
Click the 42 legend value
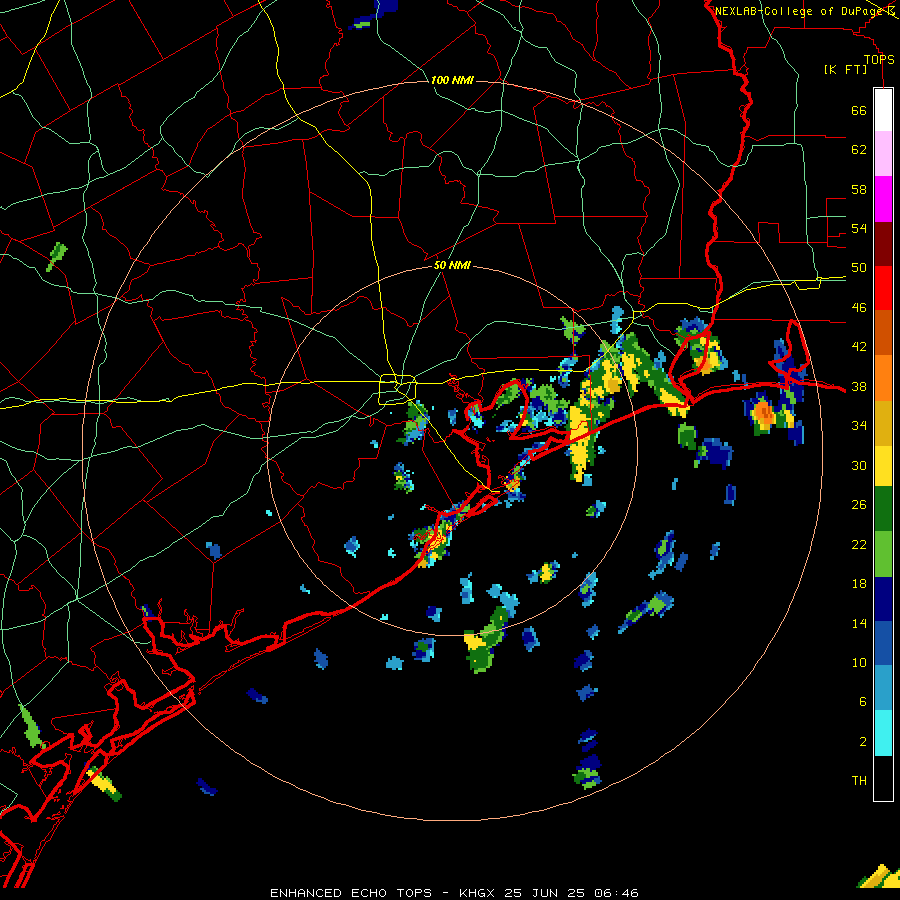tap(859, 347)
